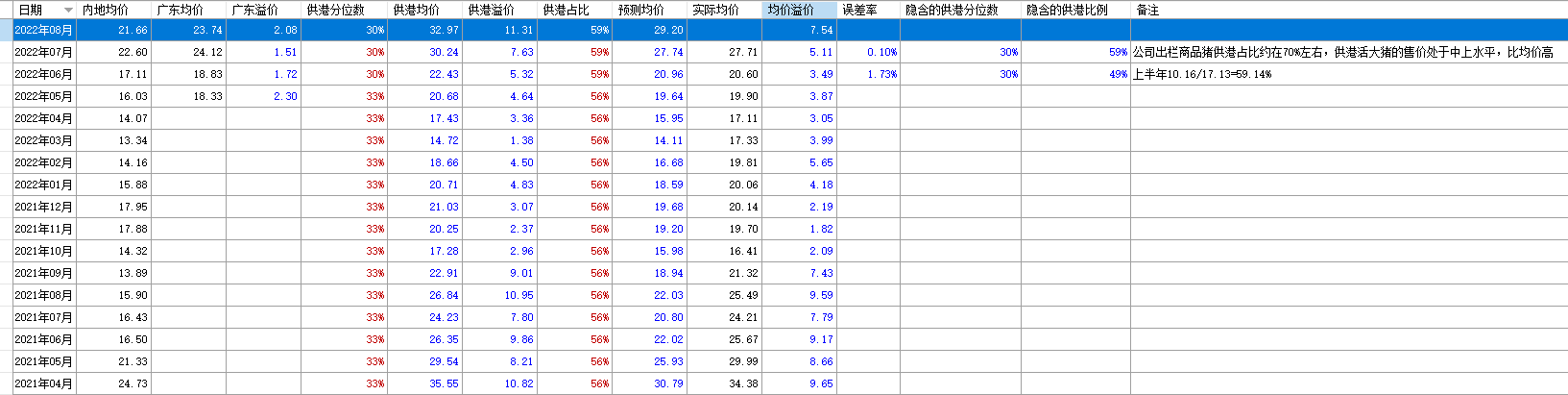Select the 1.73% 误差率 cell

pos(869,74)
